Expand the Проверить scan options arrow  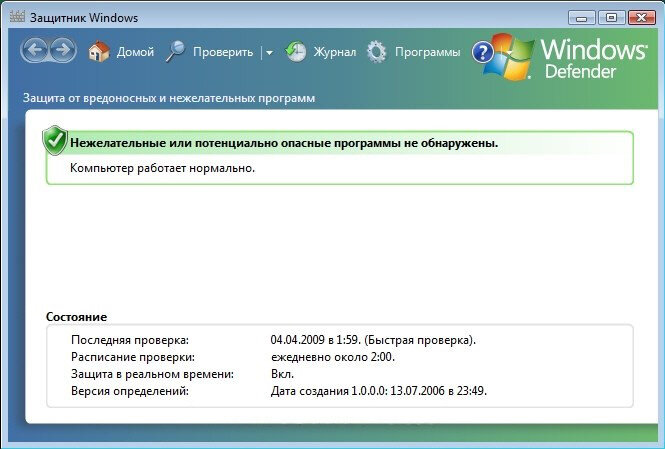coord(269,53)
